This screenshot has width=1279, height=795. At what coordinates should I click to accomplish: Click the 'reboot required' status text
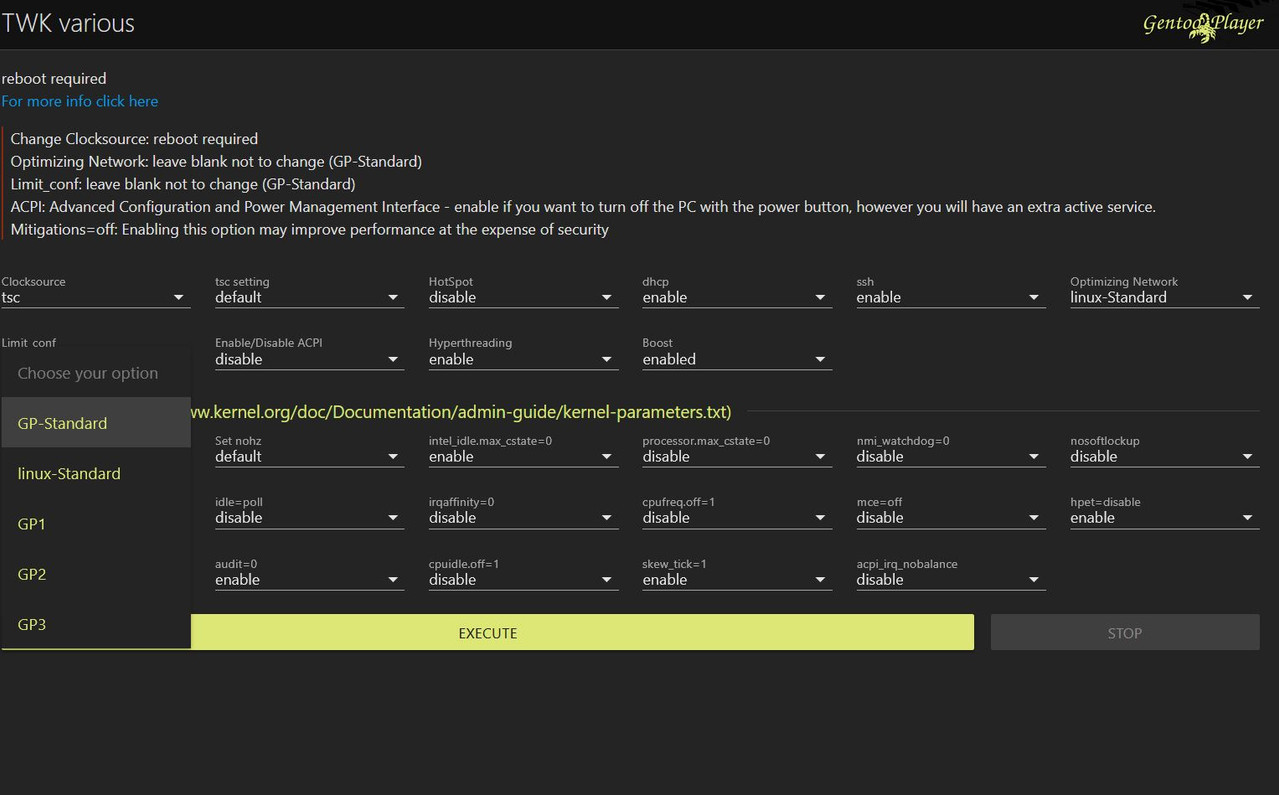(54, 78)
